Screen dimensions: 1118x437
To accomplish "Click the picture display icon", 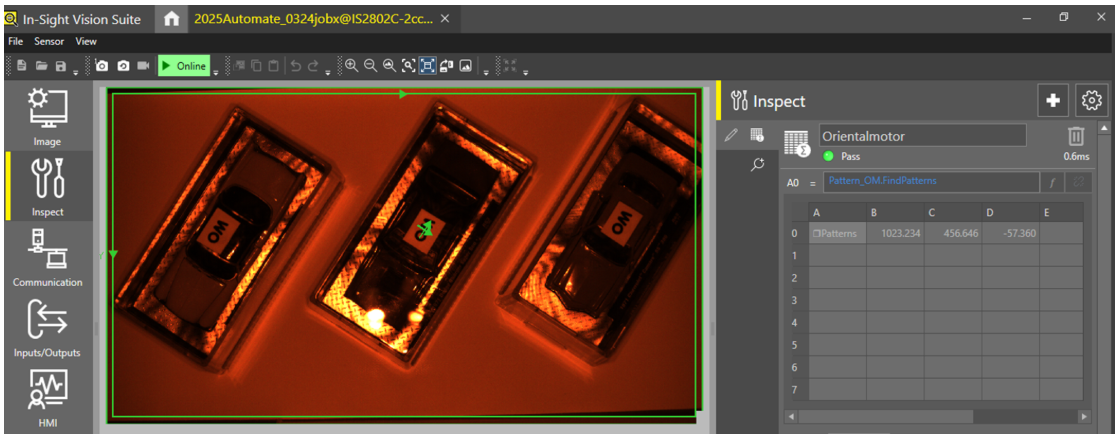I will 466,66.
